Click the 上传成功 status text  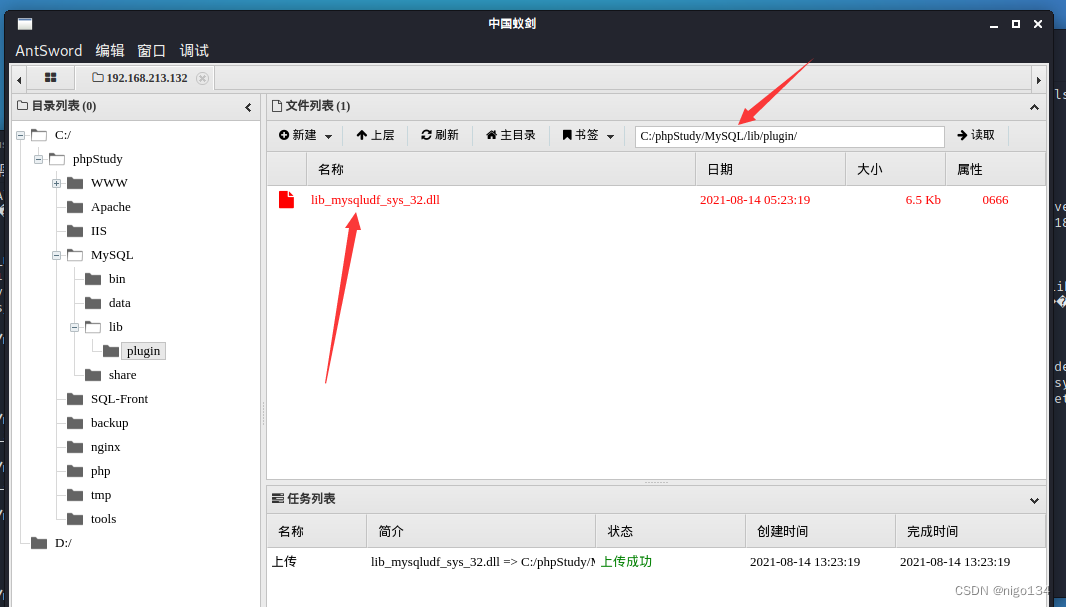point(626,562)
